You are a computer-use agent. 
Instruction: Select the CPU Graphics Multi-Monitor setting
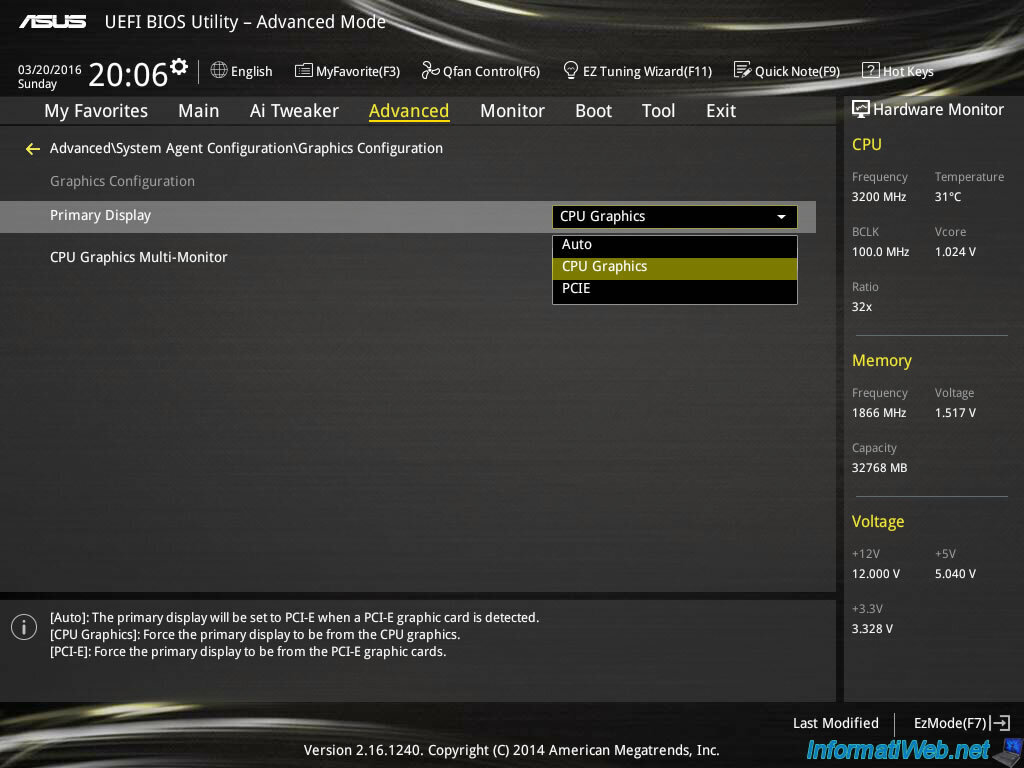click(138, 257)
